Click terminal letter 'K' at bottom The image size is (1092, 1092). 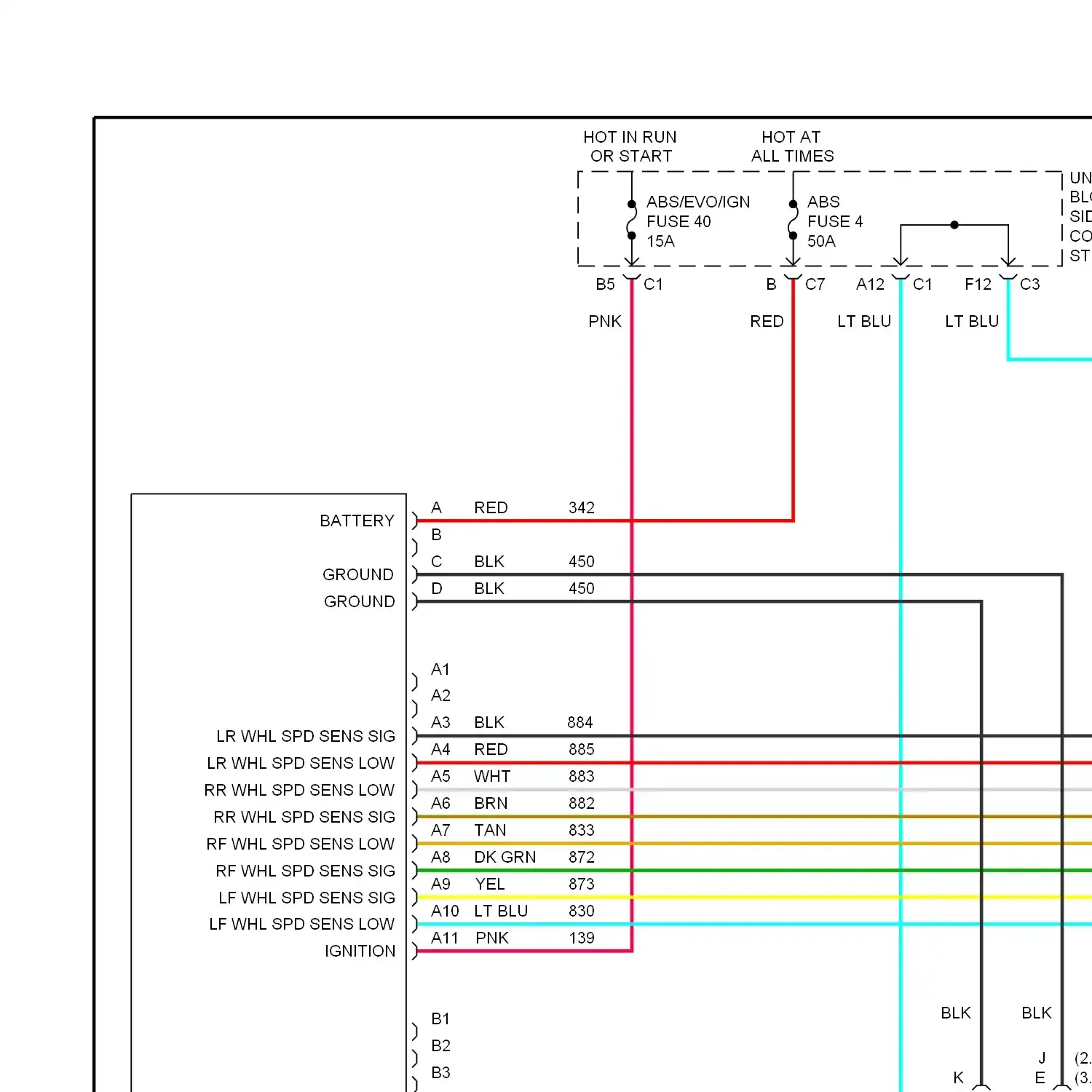pyautogui.click(x=958, y=1077)
